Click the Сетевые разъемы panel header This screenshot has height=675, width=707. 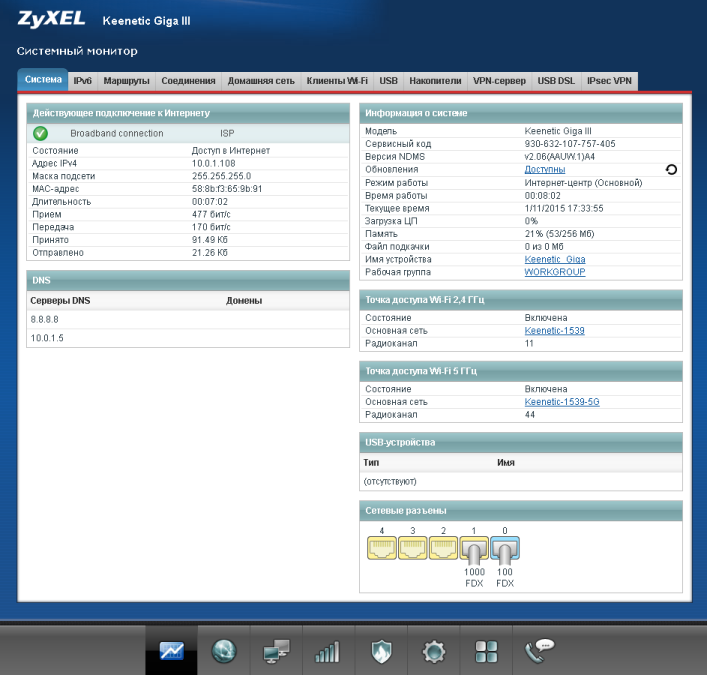(x=521, y=511)
